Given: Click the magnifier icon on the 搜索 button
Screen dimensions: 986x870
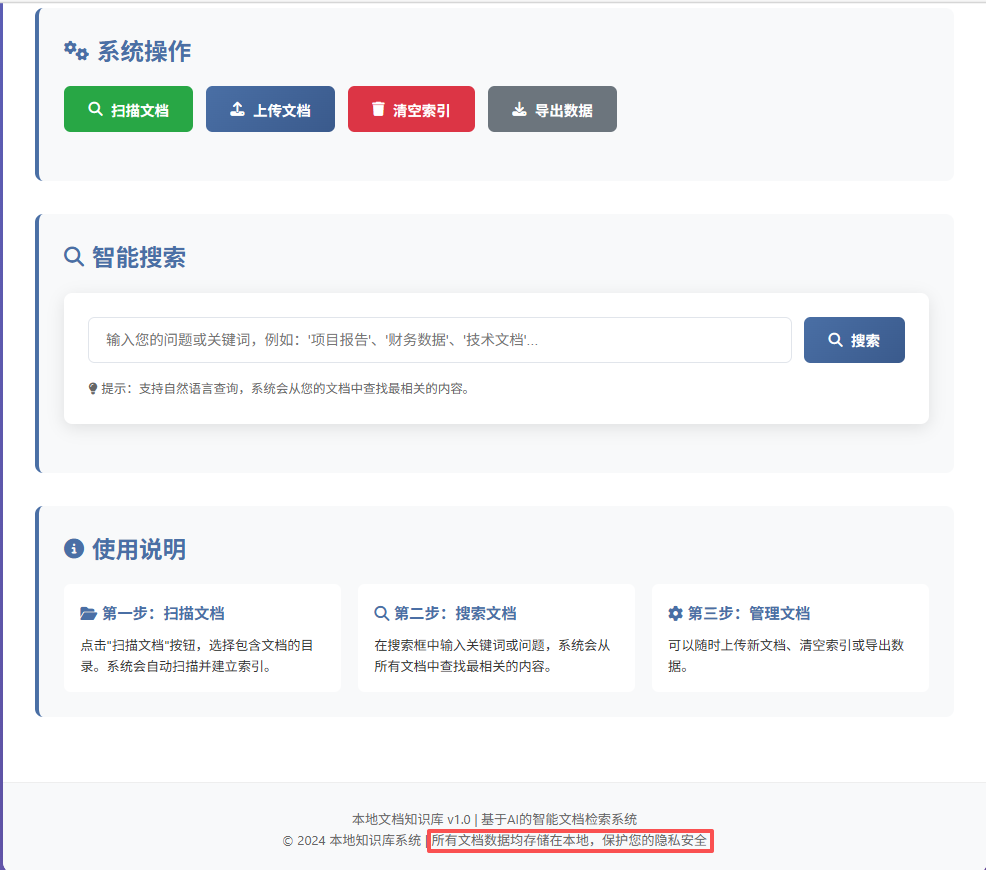Looking at the screenshot, I should [833, 339].
